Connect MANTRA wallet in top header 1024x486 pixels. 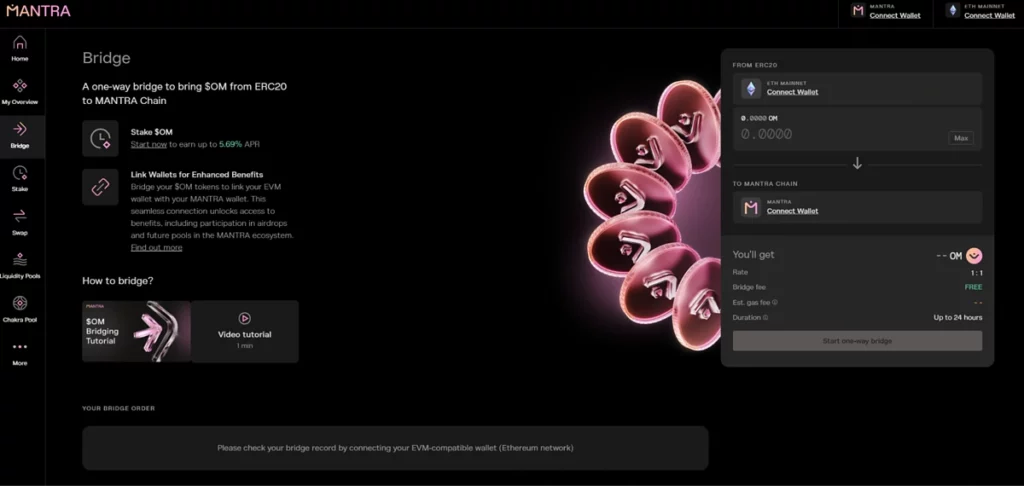click(x=895, y=15)
